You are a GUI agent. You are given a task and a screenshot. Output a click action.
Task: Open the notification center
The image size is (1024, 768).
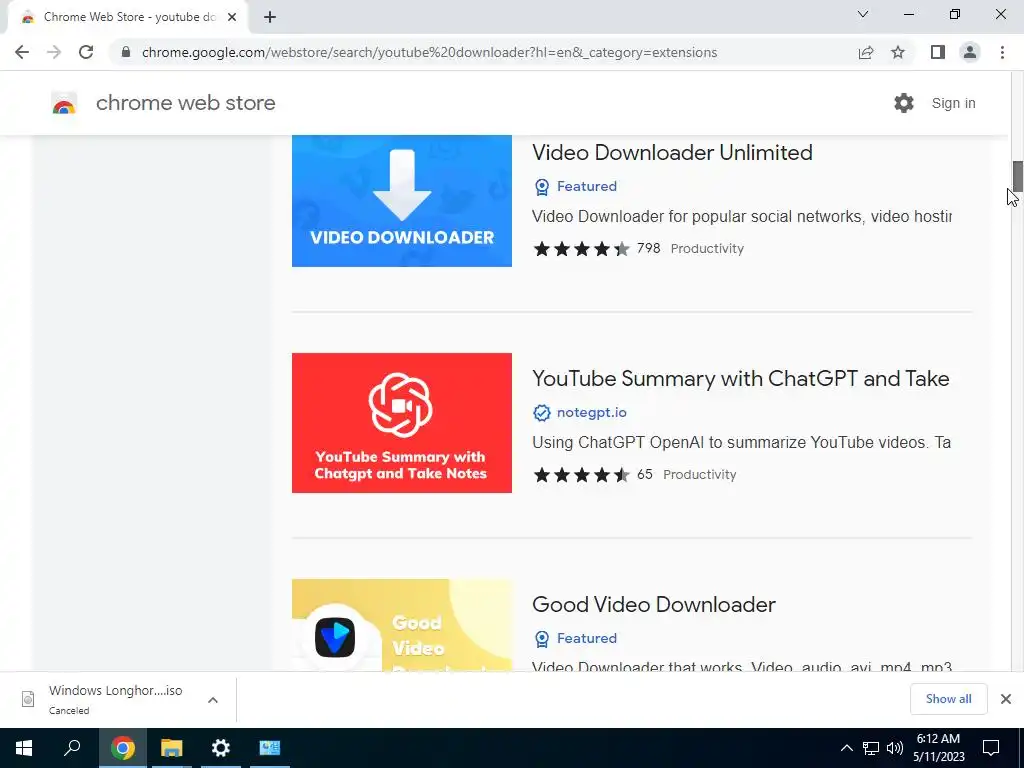(991, 748)
